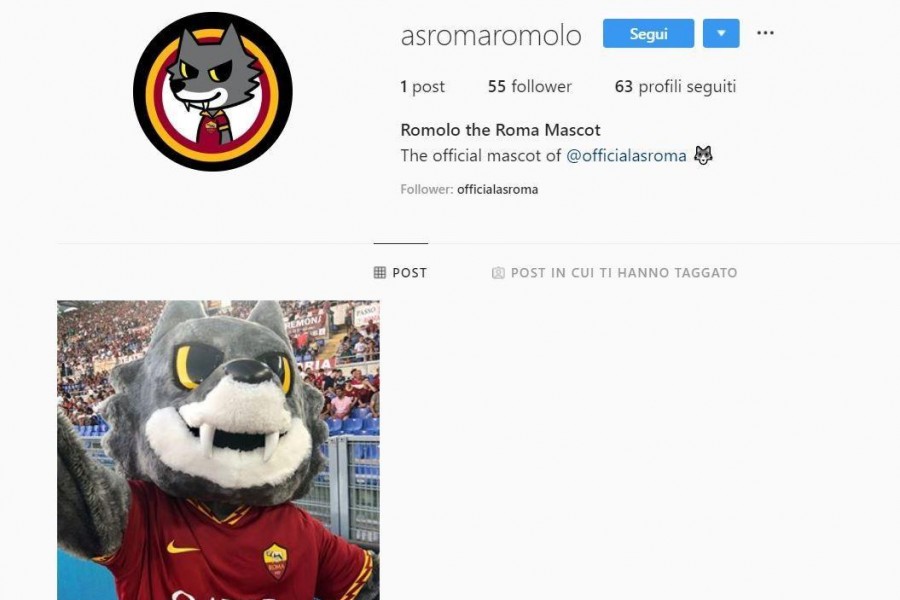This screenshot has width=900, height=600.
Task: Click the number 55 in follower count
Action: click(x=496, y=87)
